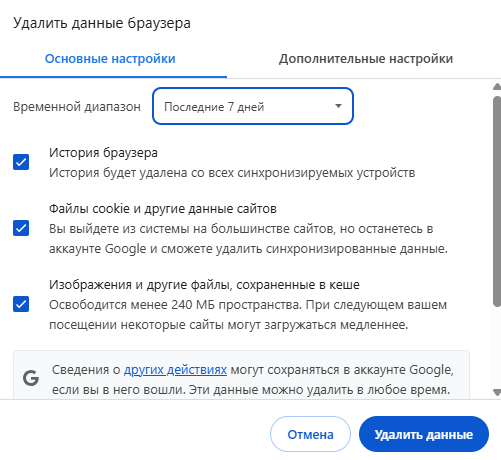This screenshot has height=460, width=501.
Task: Open the других действиях link
Action: coord(175,370)
